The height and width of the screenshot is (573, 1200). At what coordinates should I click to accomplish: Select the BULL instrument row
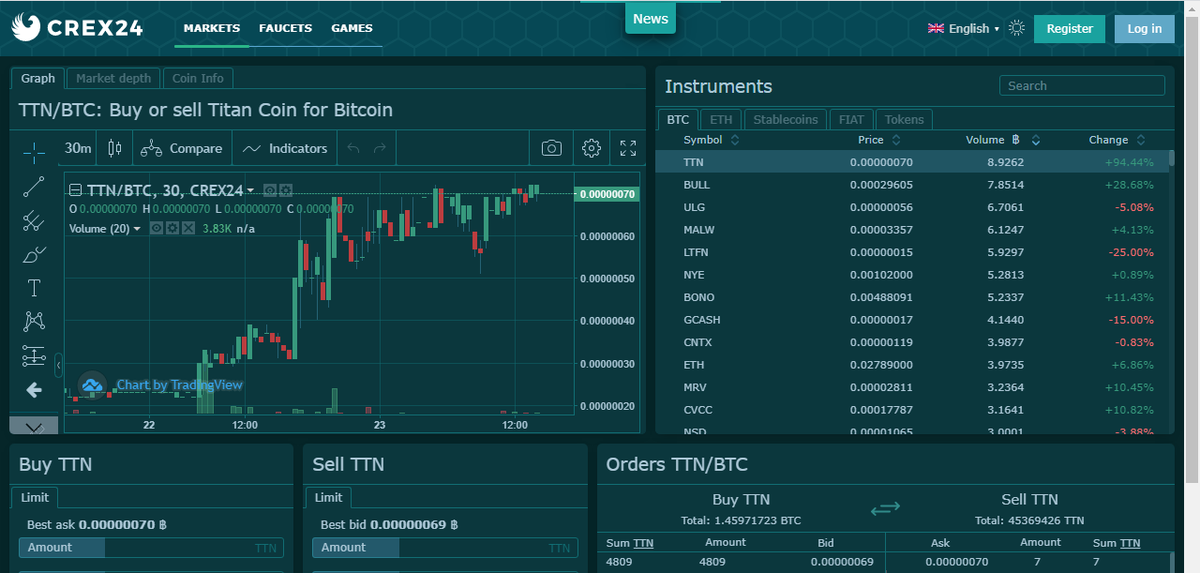[912, 185]
